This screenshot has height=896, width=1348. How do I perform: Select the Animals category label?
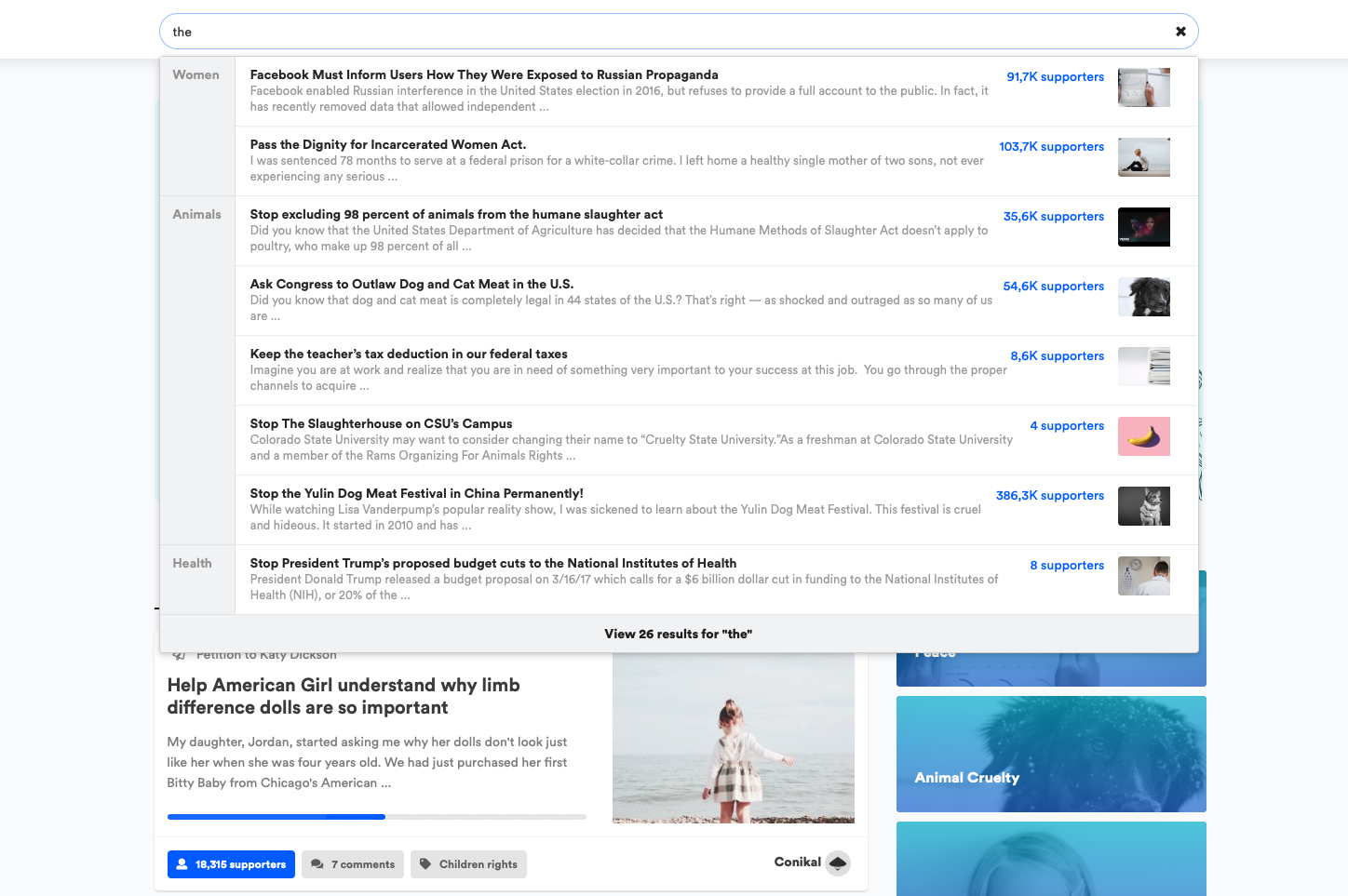(196, 214)
